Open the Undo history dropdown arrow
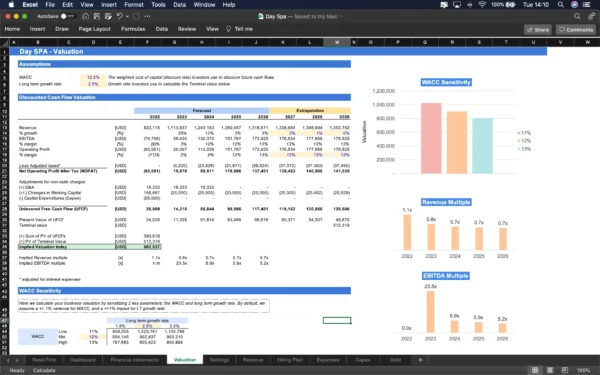 (x=127, y=16)
